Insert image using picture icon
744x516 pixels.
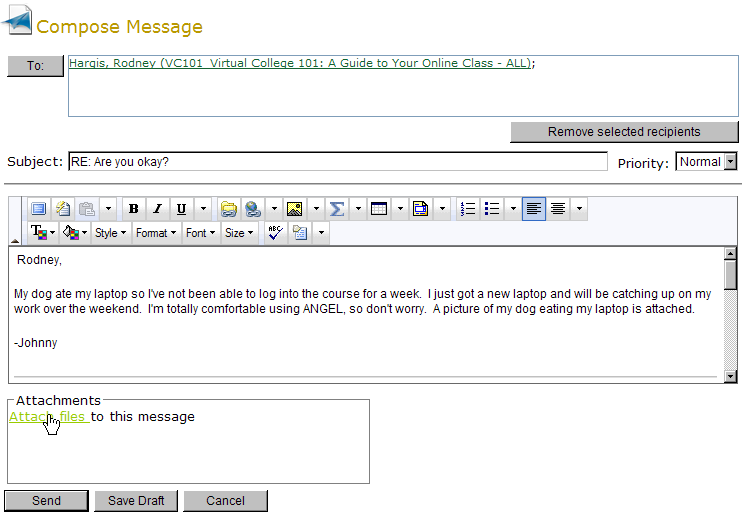point(294,209)
